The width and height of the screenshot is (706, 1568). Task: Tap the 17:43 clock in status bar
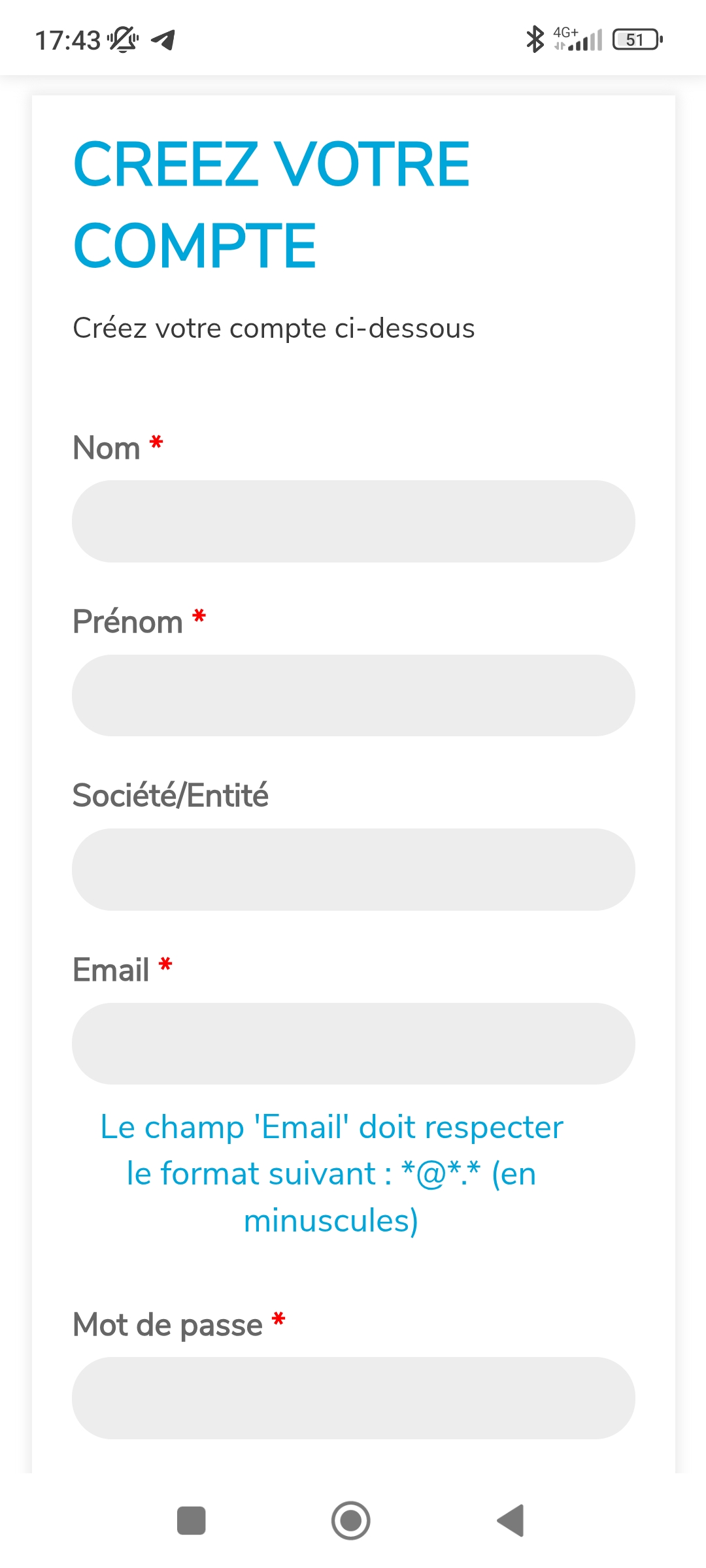[67, 40]
